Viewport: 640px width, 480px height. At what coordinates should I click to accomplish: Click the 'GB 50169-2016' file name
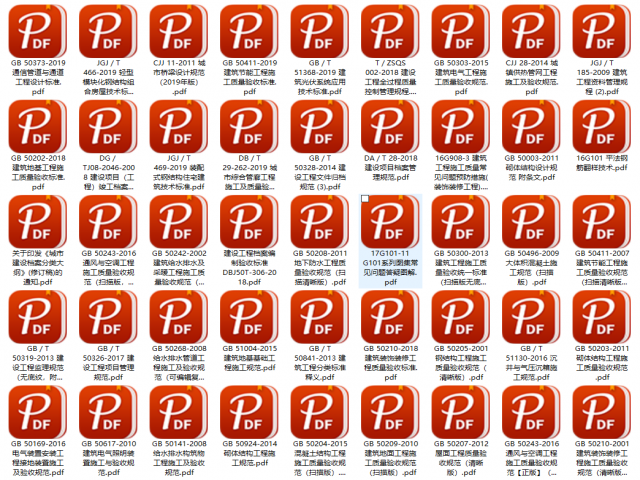(38, 458)
